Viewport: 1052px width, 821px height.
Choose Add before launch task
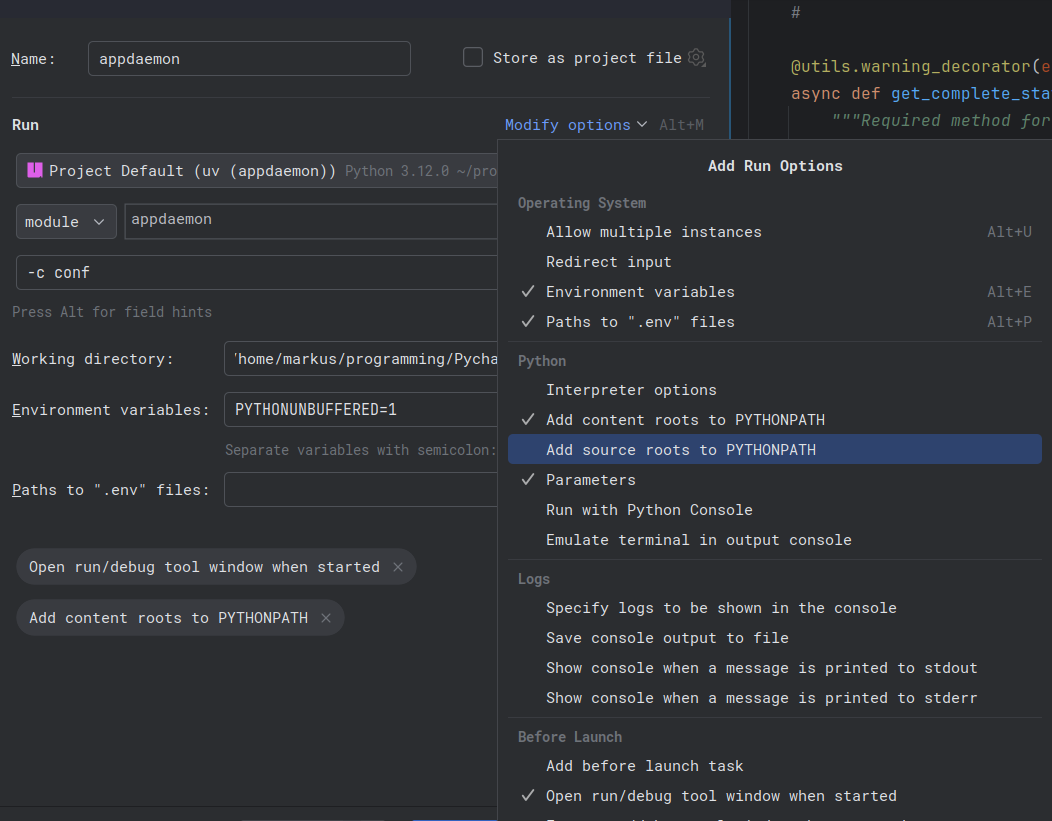point(775,766)
